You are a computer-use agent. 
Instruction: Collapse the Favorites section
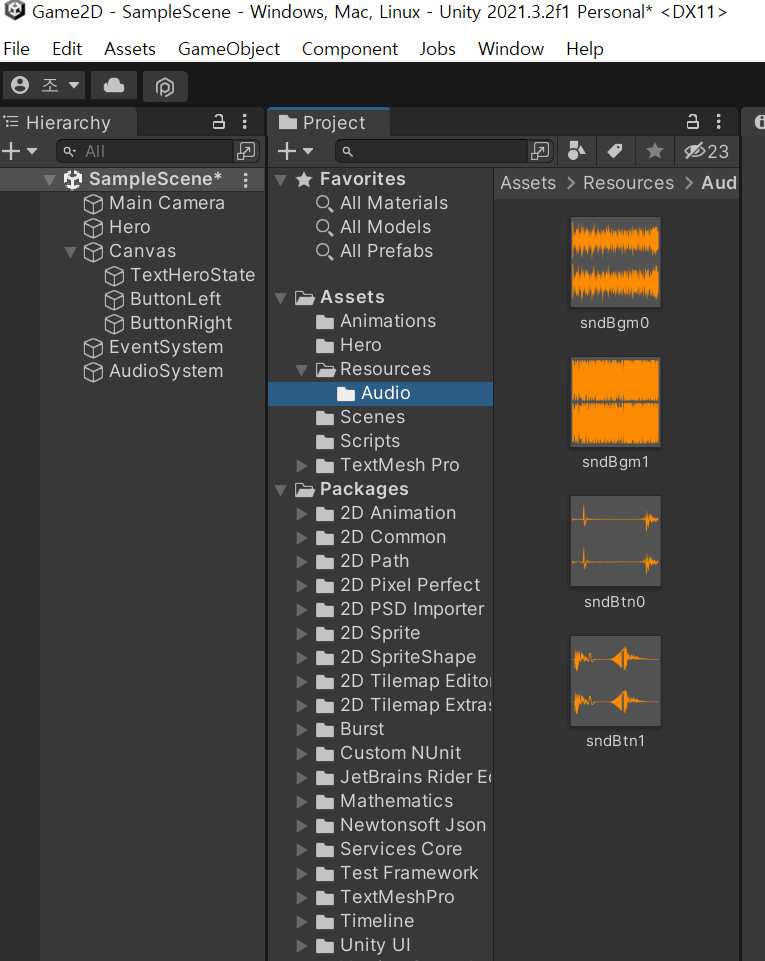[281, 180]
